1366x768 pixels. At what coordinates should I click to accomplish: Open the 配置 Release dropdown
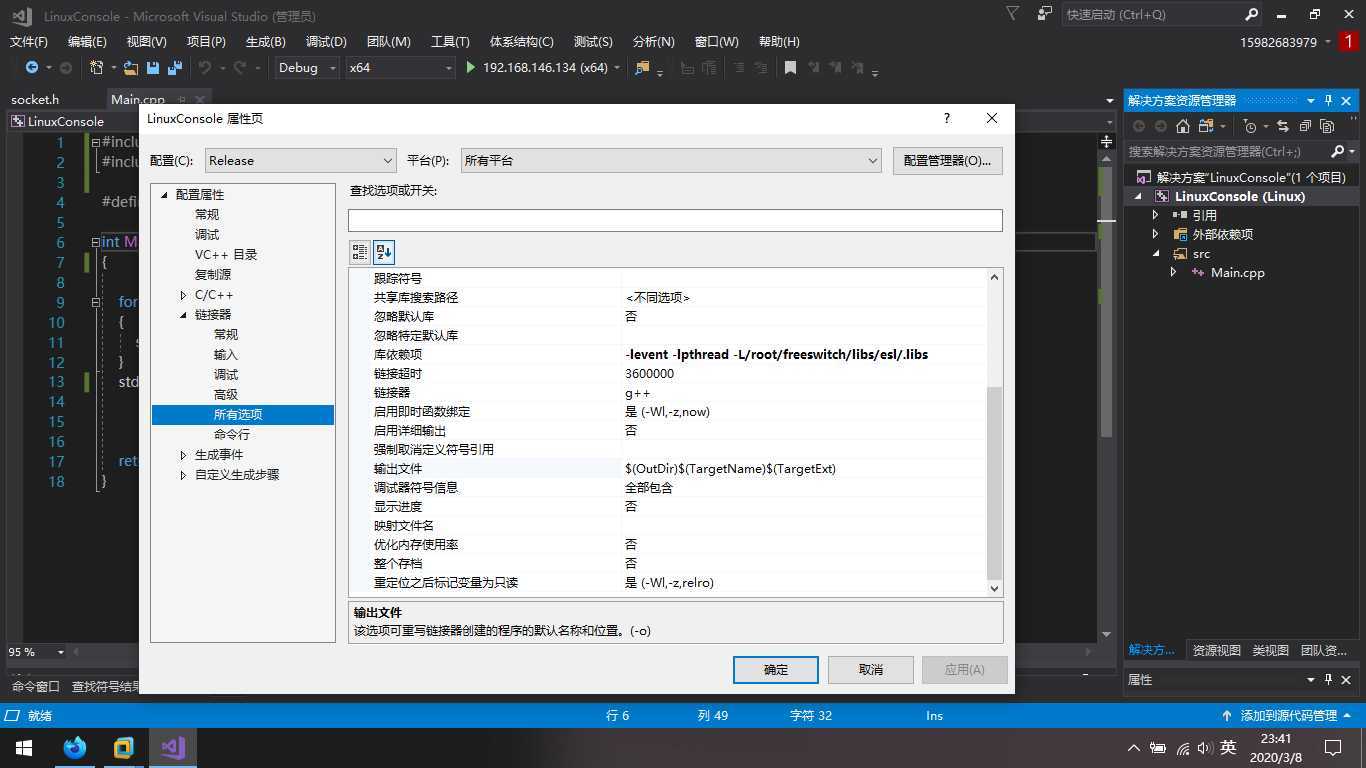pyautogui.click(x=300, y=161)
